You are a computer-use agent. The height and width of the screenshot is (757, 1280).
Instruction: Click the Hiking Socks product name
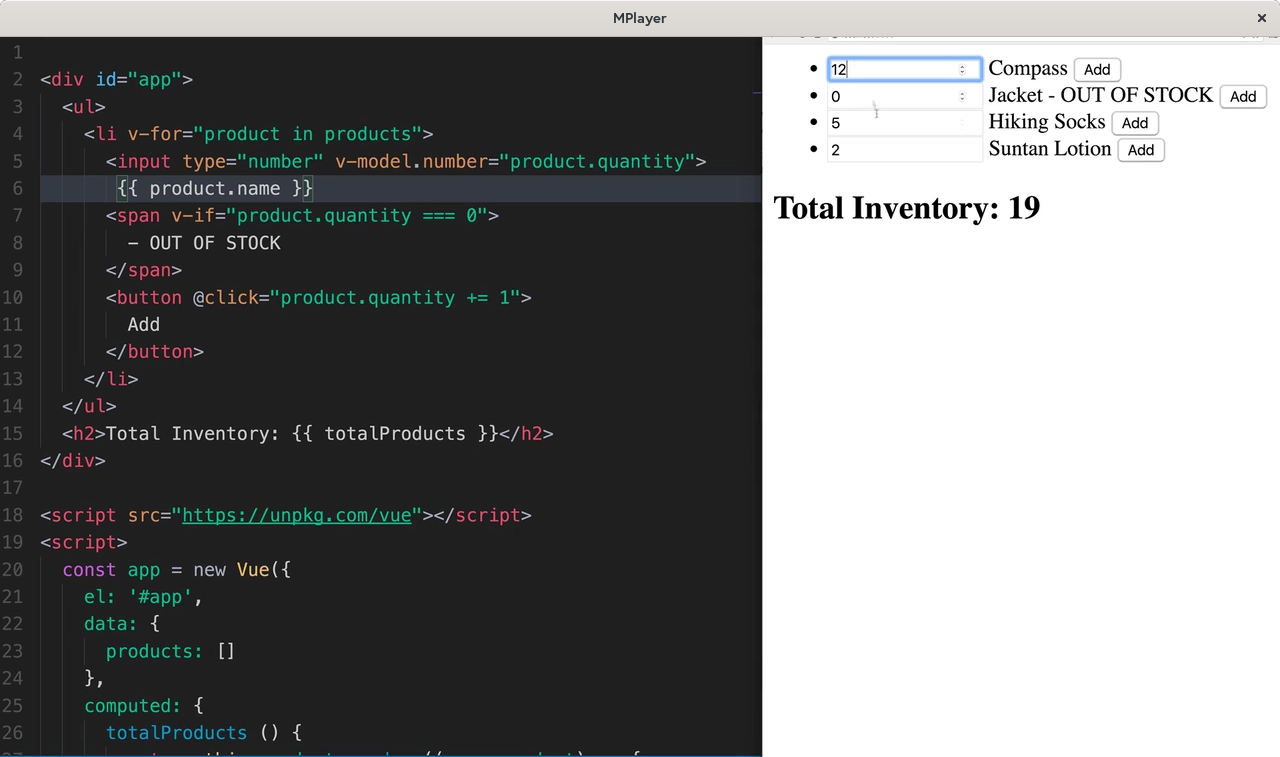[x=1047, y=122]
